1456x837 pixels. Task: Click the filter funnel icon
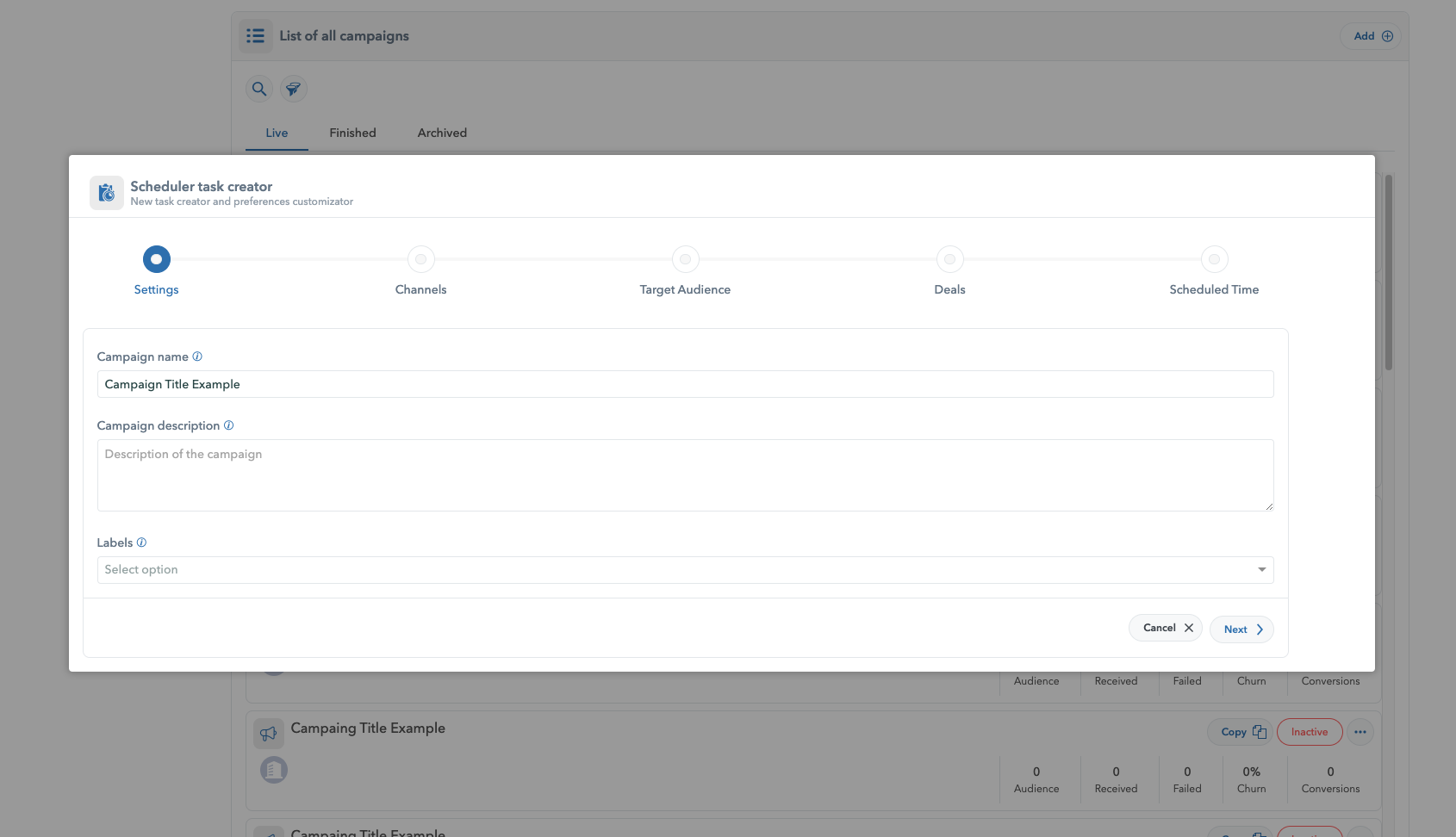[294, 89]
